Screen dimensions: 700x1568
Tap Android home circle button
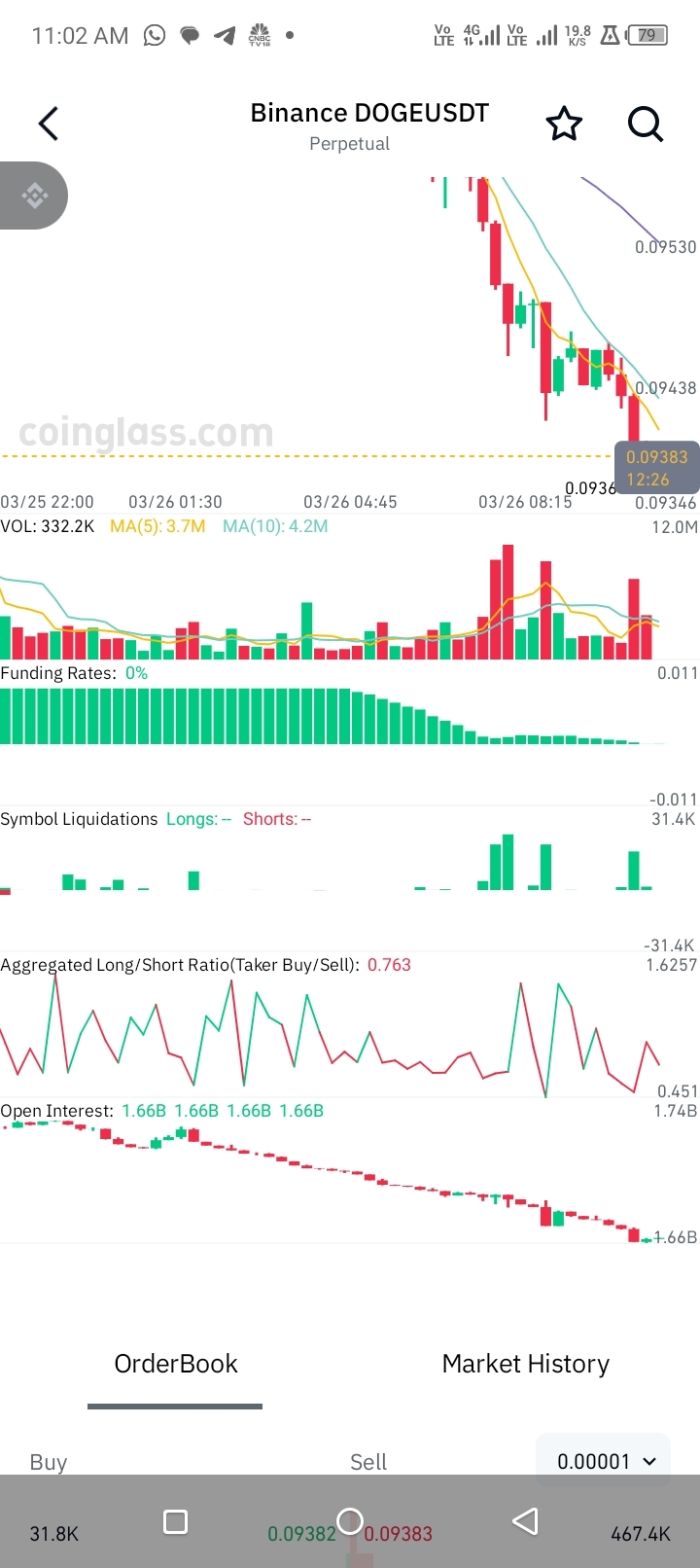coord(350,1521)
